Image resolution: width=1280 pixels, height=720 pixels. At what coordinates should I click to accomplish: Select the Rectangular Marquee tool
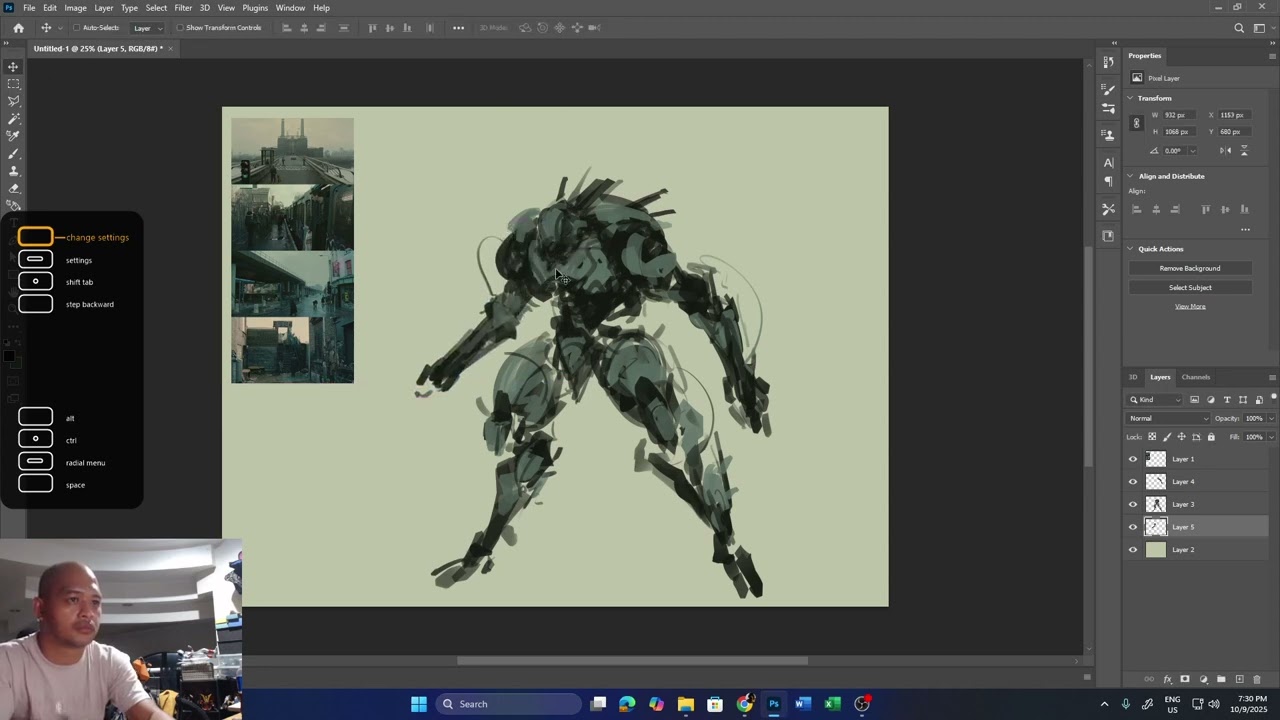13,84
